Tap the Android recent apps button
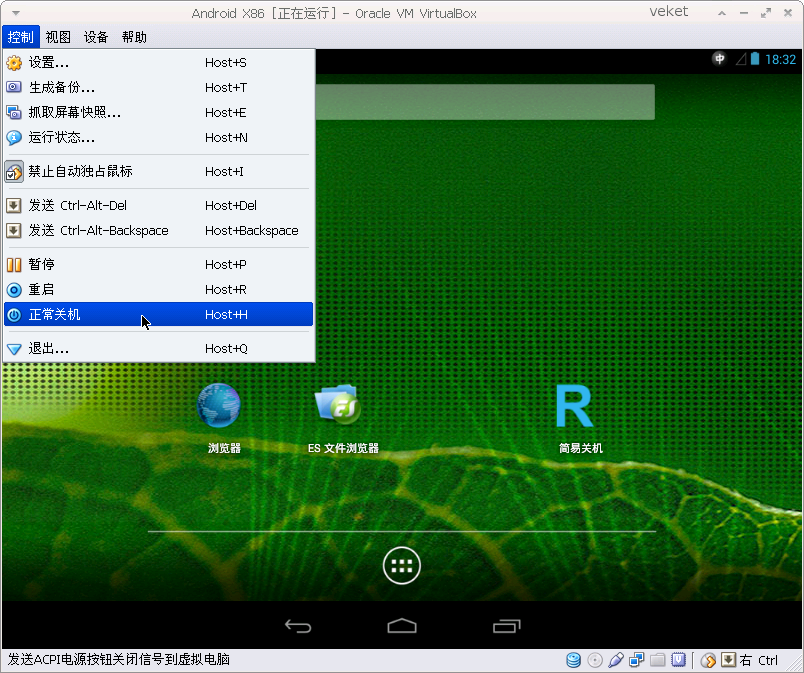804x673 pixels. coord(507,626)
